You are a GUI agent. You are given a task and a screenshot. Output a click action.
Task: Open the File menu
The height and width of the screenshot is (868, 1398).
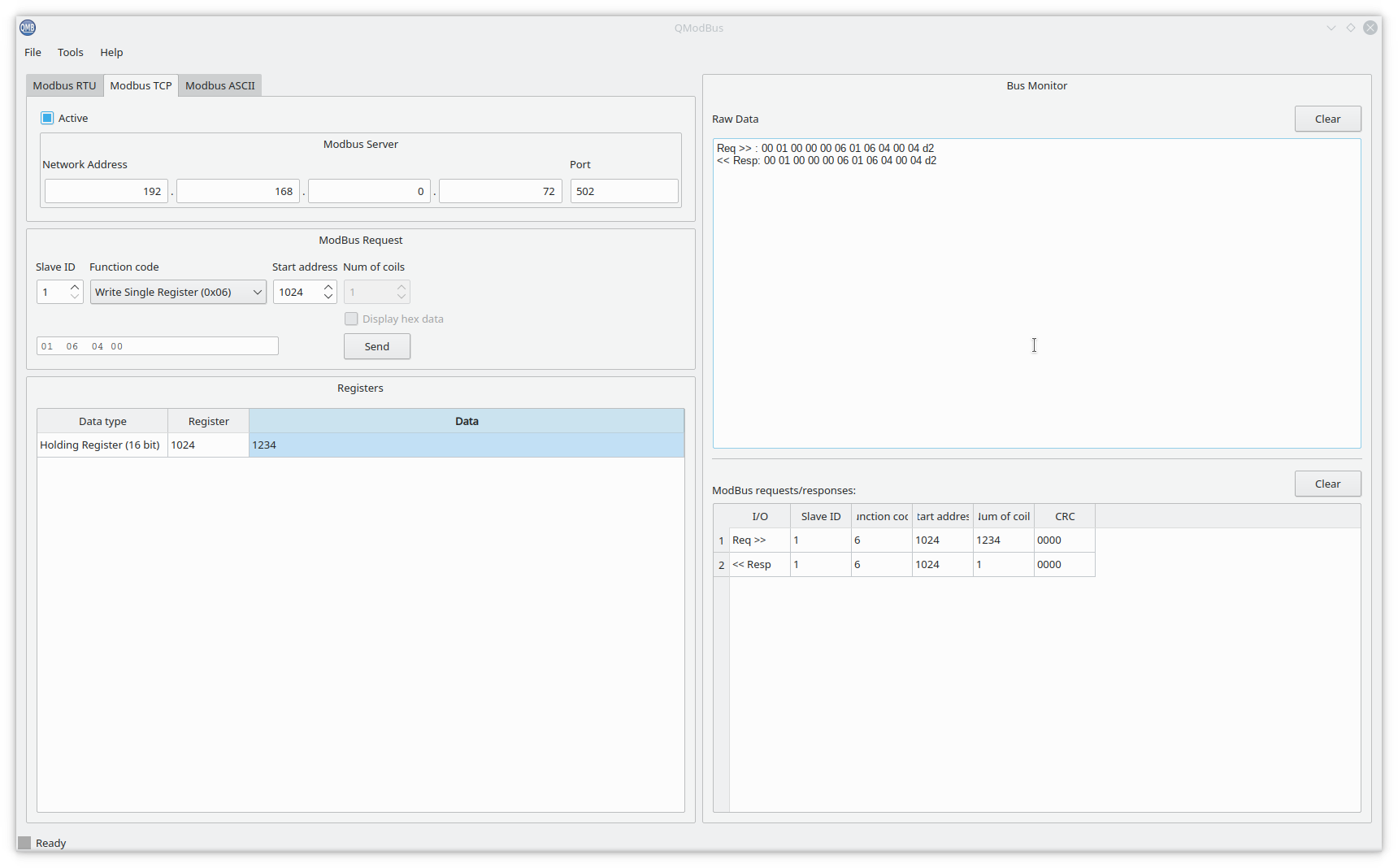(33, 52)
